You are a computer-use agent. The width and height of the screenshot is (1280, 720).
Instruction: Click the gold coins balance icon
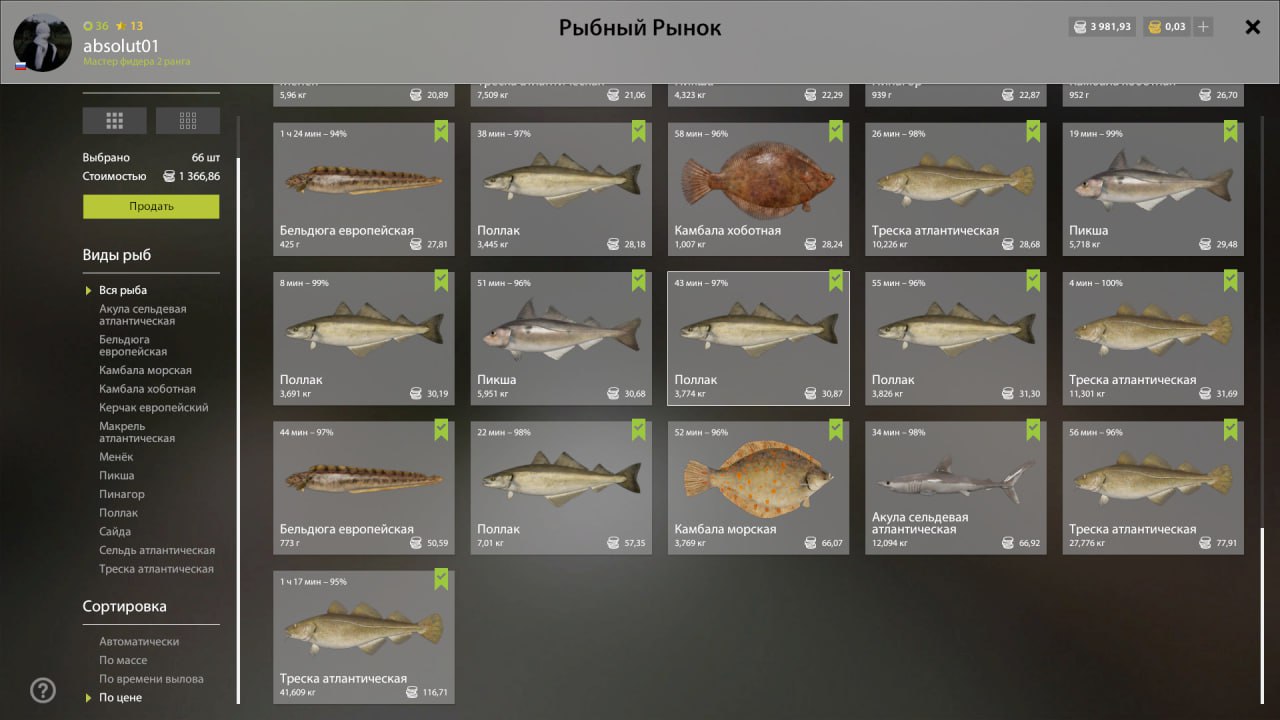1154,27
